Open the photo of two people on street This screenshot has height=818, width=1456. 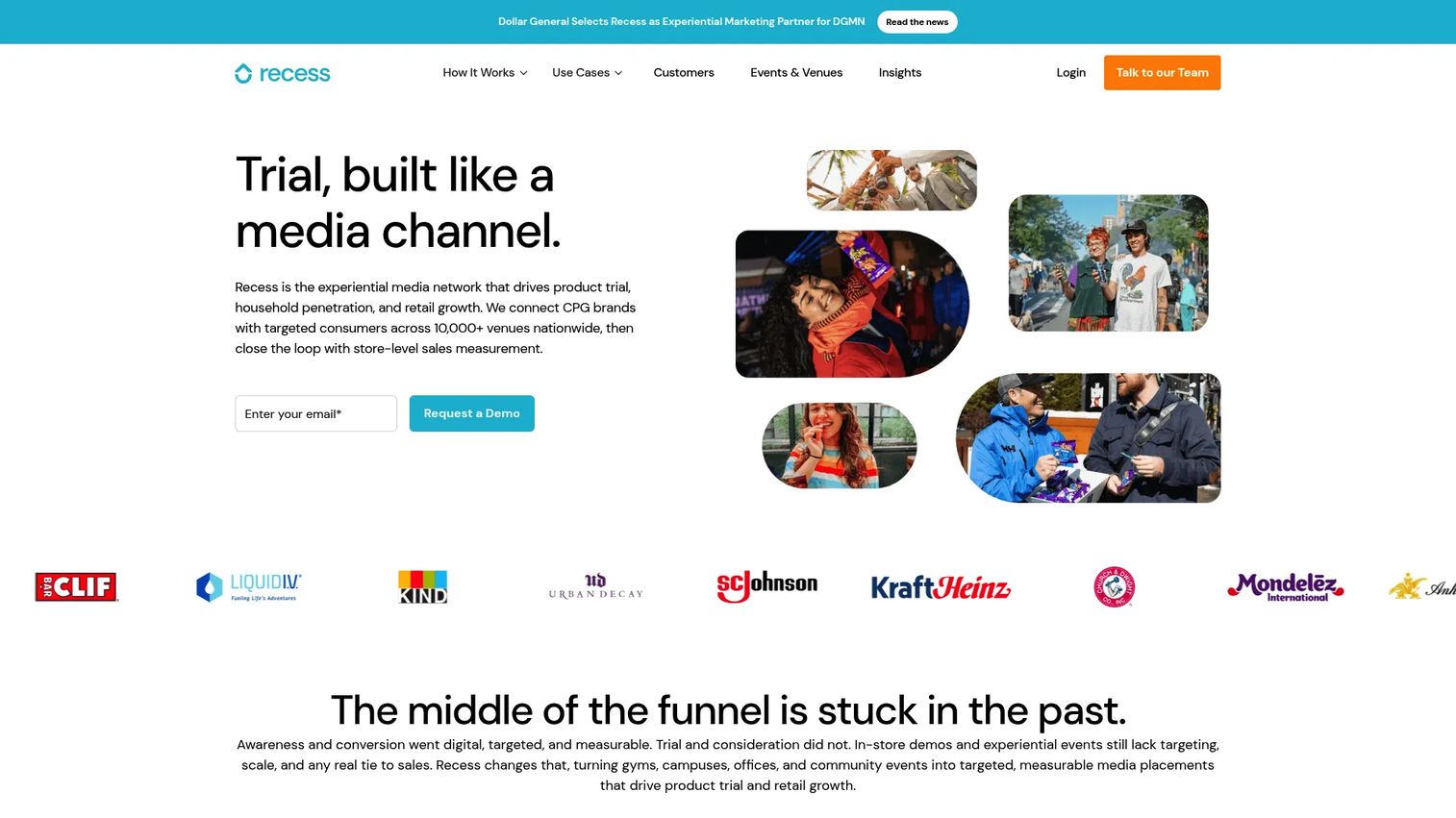[1108, 263]
